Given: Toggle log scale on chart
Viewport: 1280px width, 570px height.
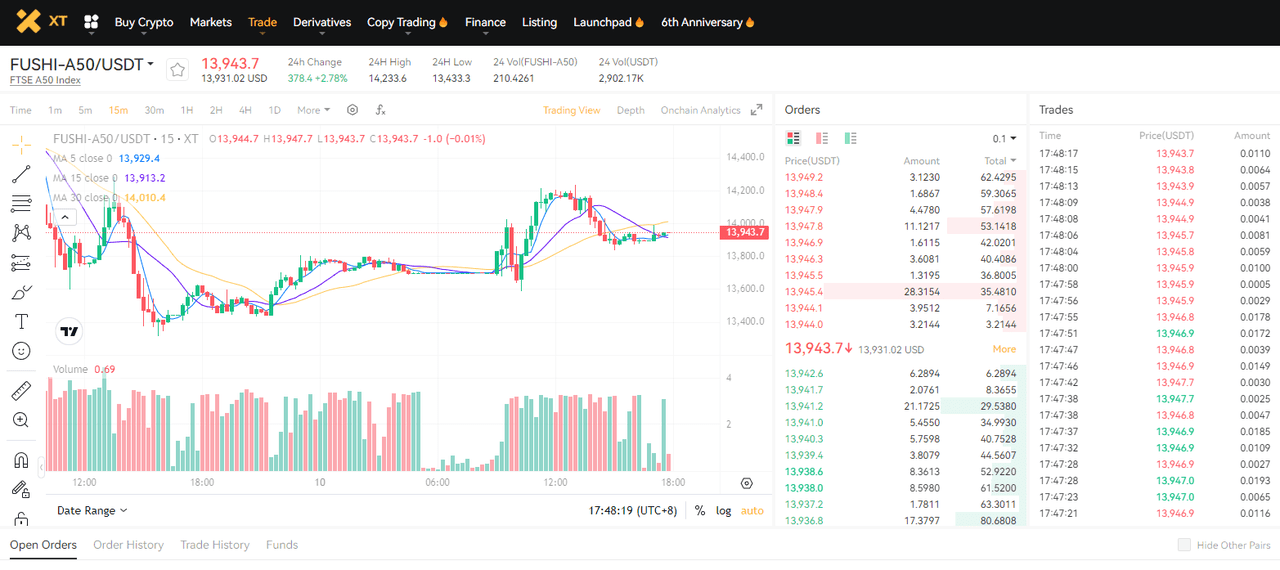Looking at the screenshot, I should click(x=723, y=511).
